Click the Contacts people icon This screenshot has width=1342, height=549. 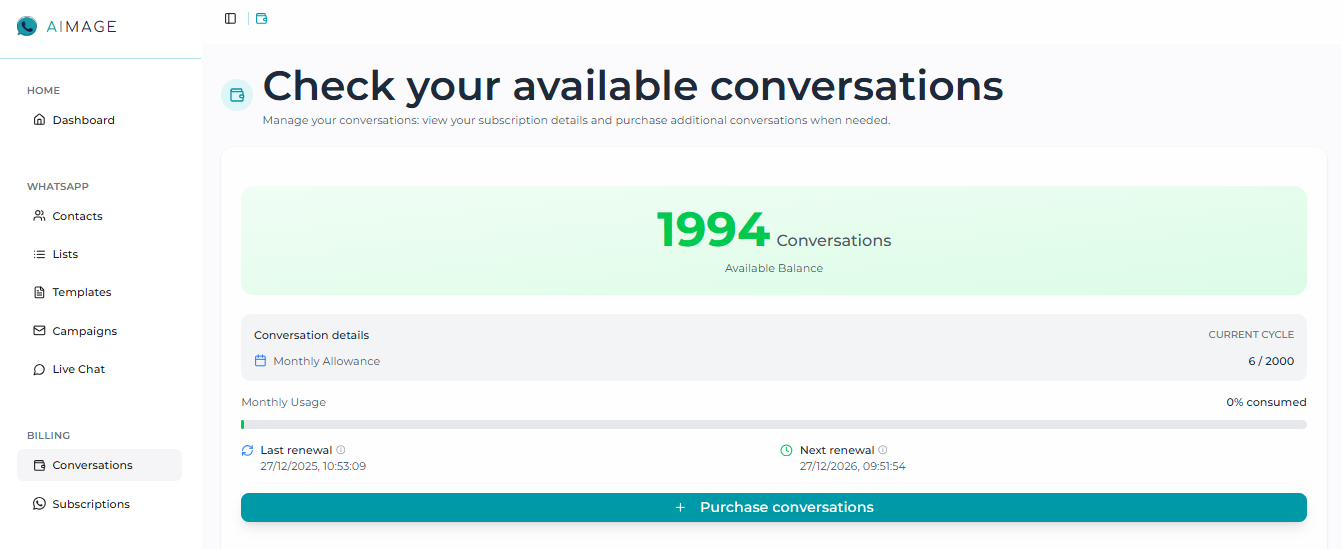point(40,216)
